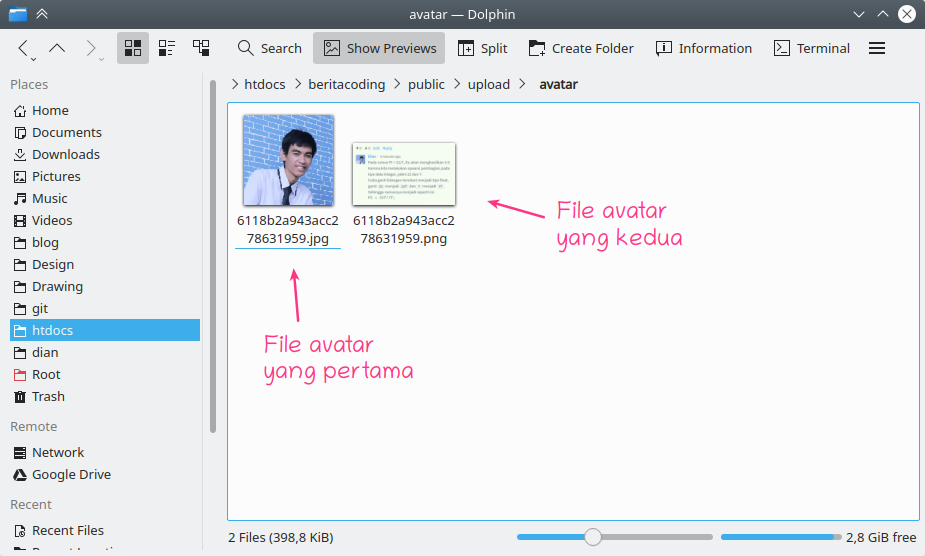Viewport: 925px width, 556px height.
Task: Select the 6118b2a943acc278631959.png thumbnail
Action: click(x=404, y=174)
